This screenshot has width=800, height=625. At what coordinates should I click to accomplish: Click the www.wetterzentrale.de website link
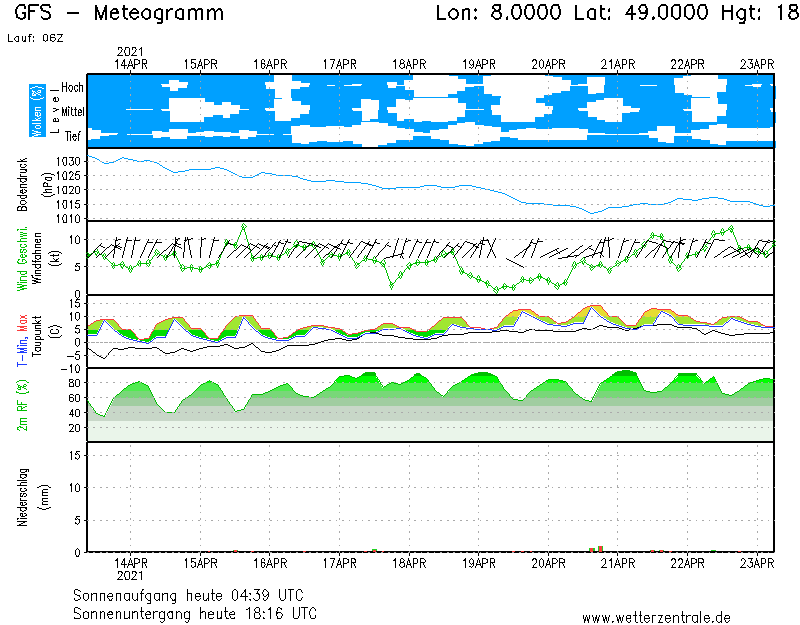pos(655,617)
